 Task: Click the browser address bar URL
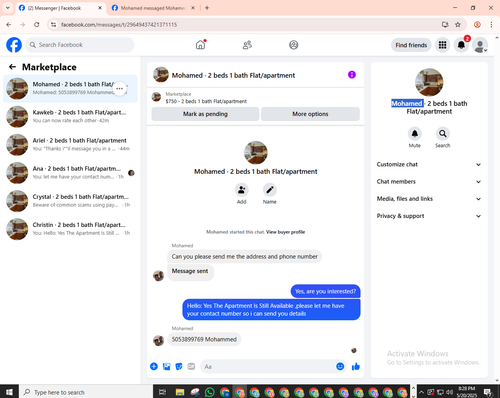coord(119,25)
